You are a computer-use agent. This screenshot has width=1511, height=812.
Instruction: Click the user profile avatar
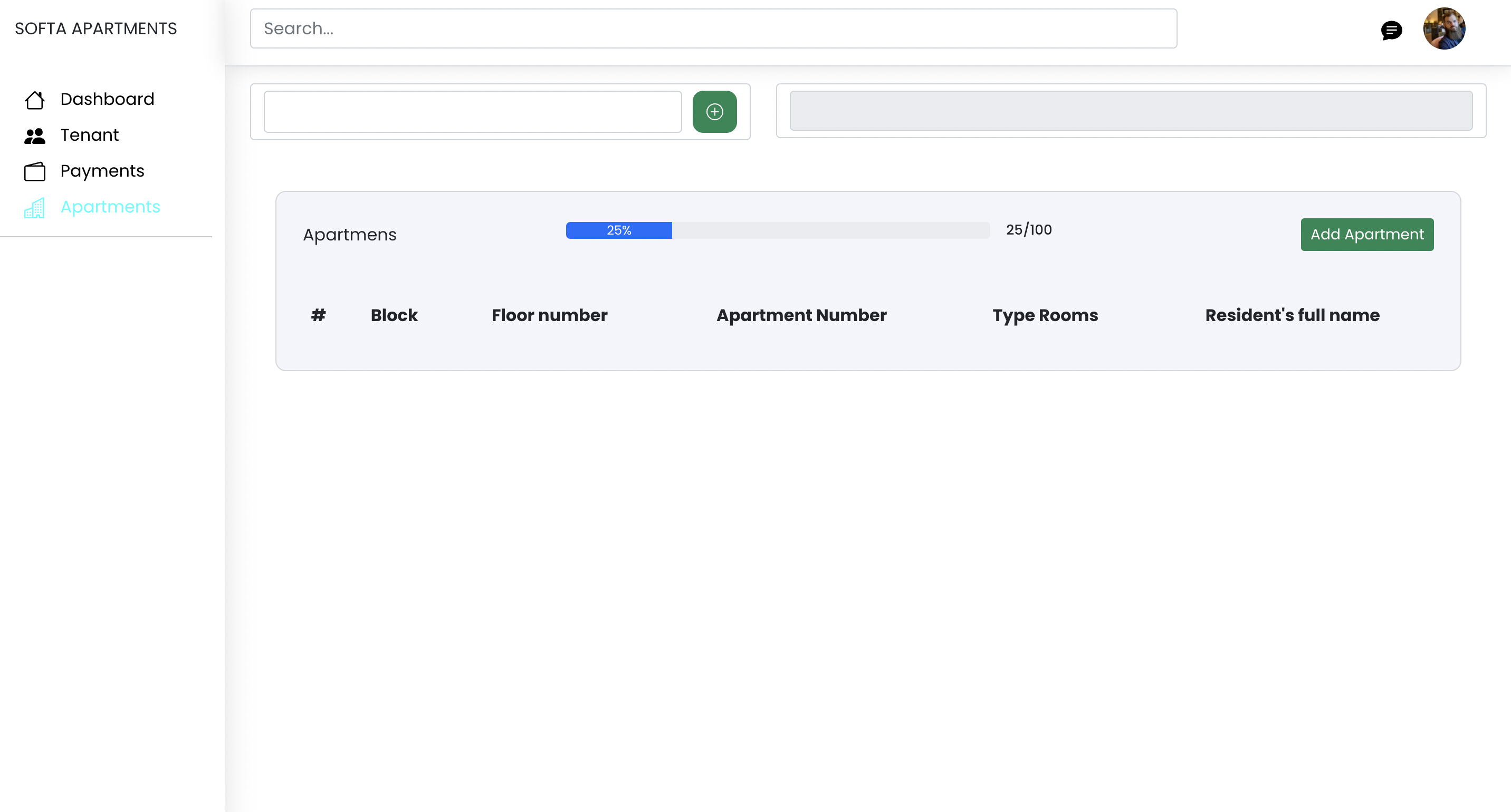(x=1443, y=28)
